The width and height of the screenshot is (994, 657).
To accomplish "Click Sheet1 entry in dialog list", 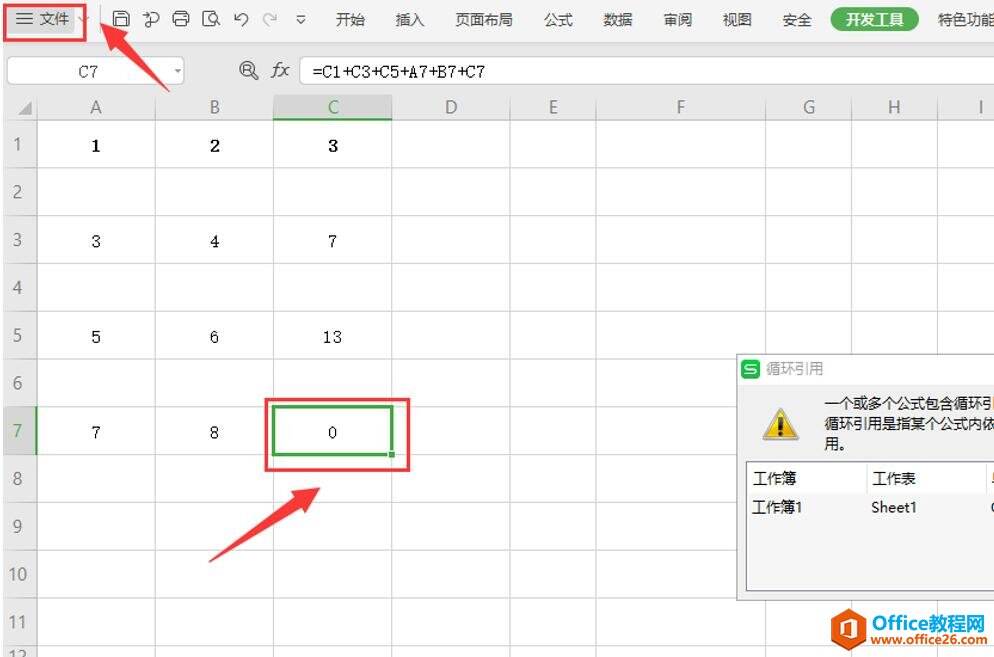I will tap(894, 507).
